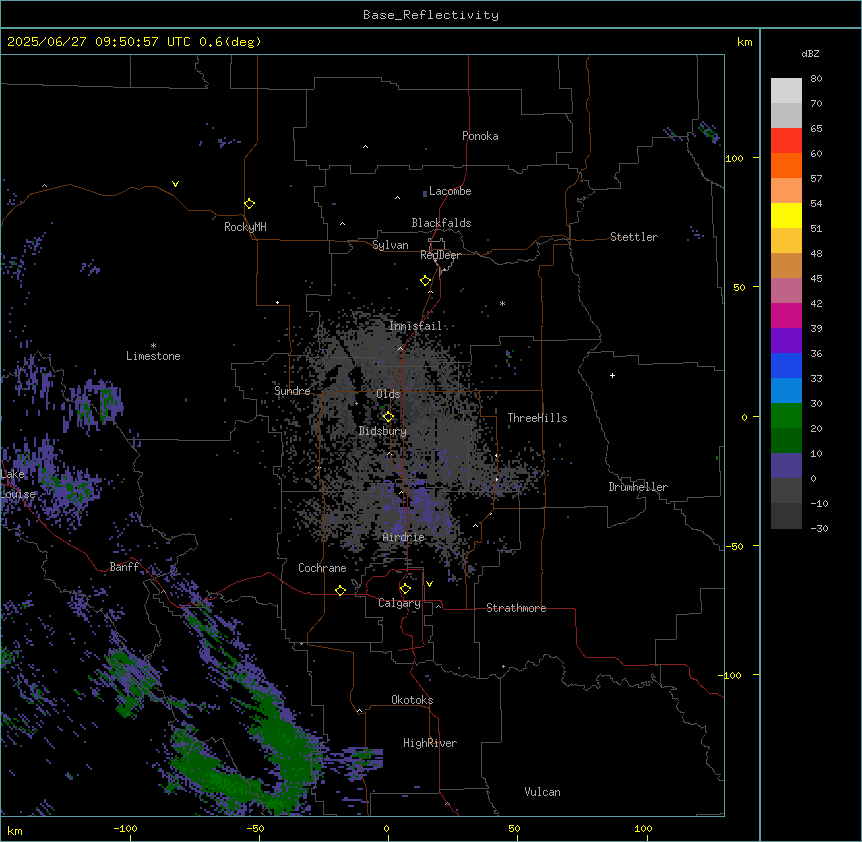
Task: Click the yellow V marker northwest of RockyMH
Action: (x=175, y=184)
